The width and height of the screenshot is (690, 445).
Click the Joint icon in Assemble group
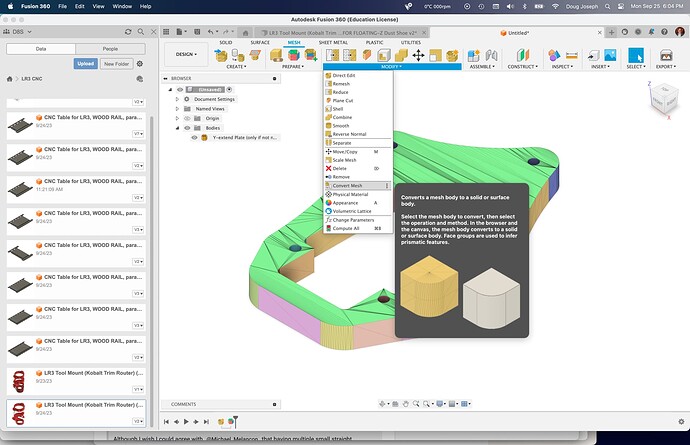point(491,55)
